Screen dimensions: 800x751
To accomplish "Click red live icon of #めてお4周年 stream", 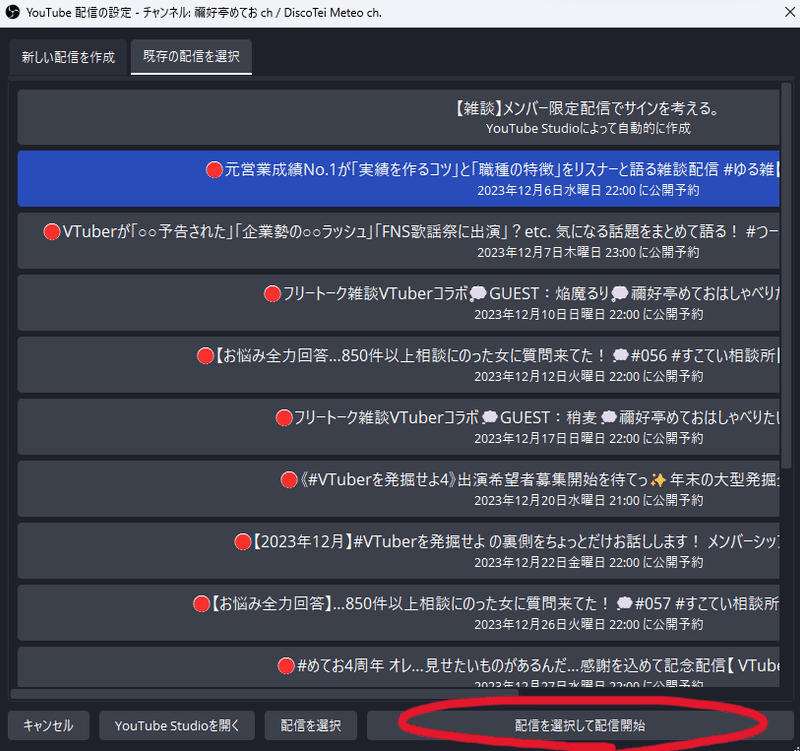I will (286, 666).
